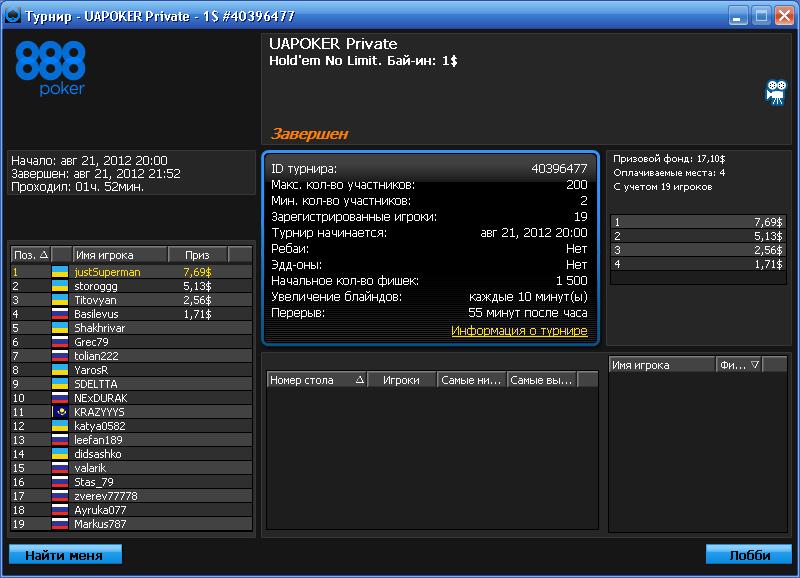This screenshot has height=578, width=800.
Task: Click the flag icon beside justSuperman
Action: [x=60, y=272]
